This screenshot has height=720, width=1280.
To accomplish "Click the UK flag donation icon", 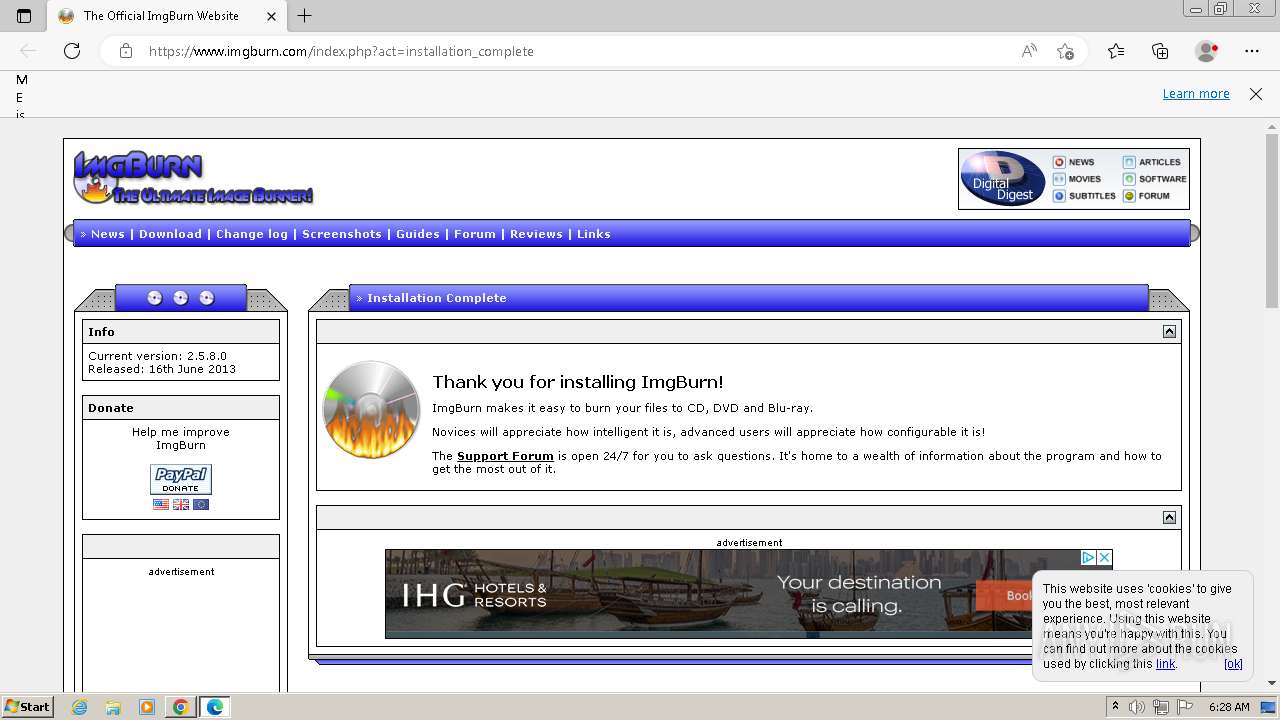I will coord(181,505).
